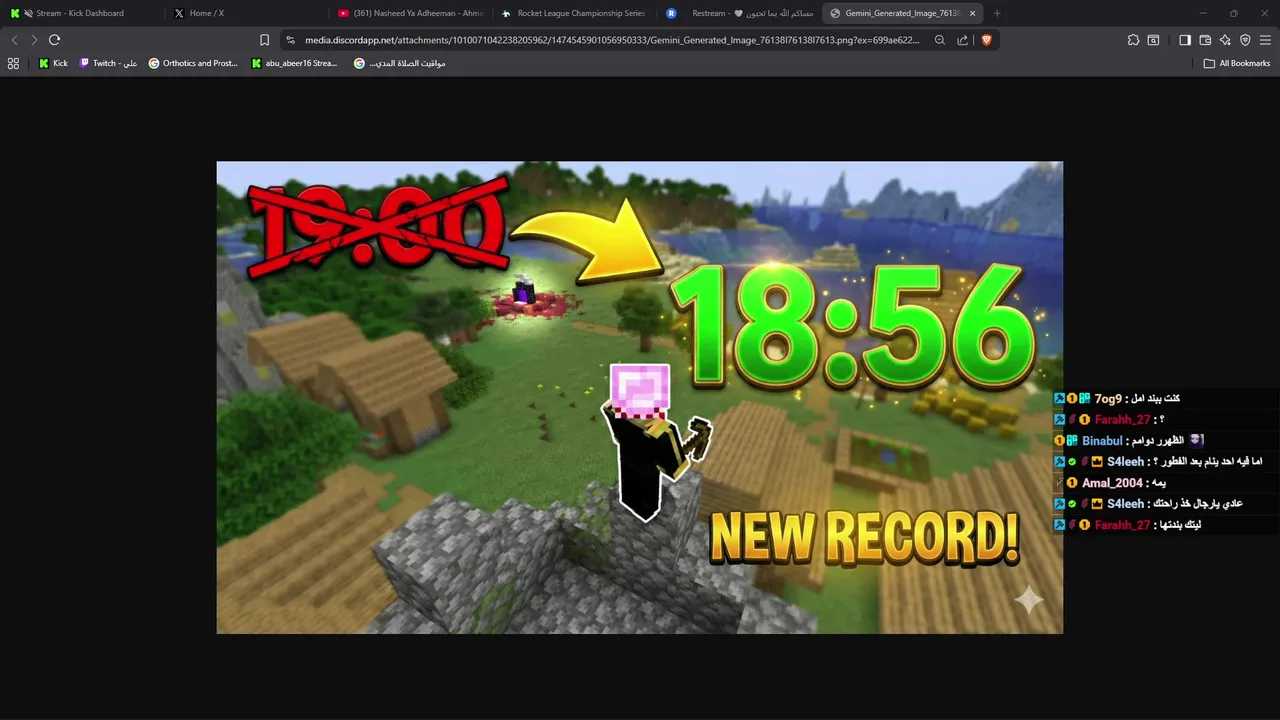Minimize the browser window
This screenshot has height=720, width=1280.
click(x=1203, y=13)
